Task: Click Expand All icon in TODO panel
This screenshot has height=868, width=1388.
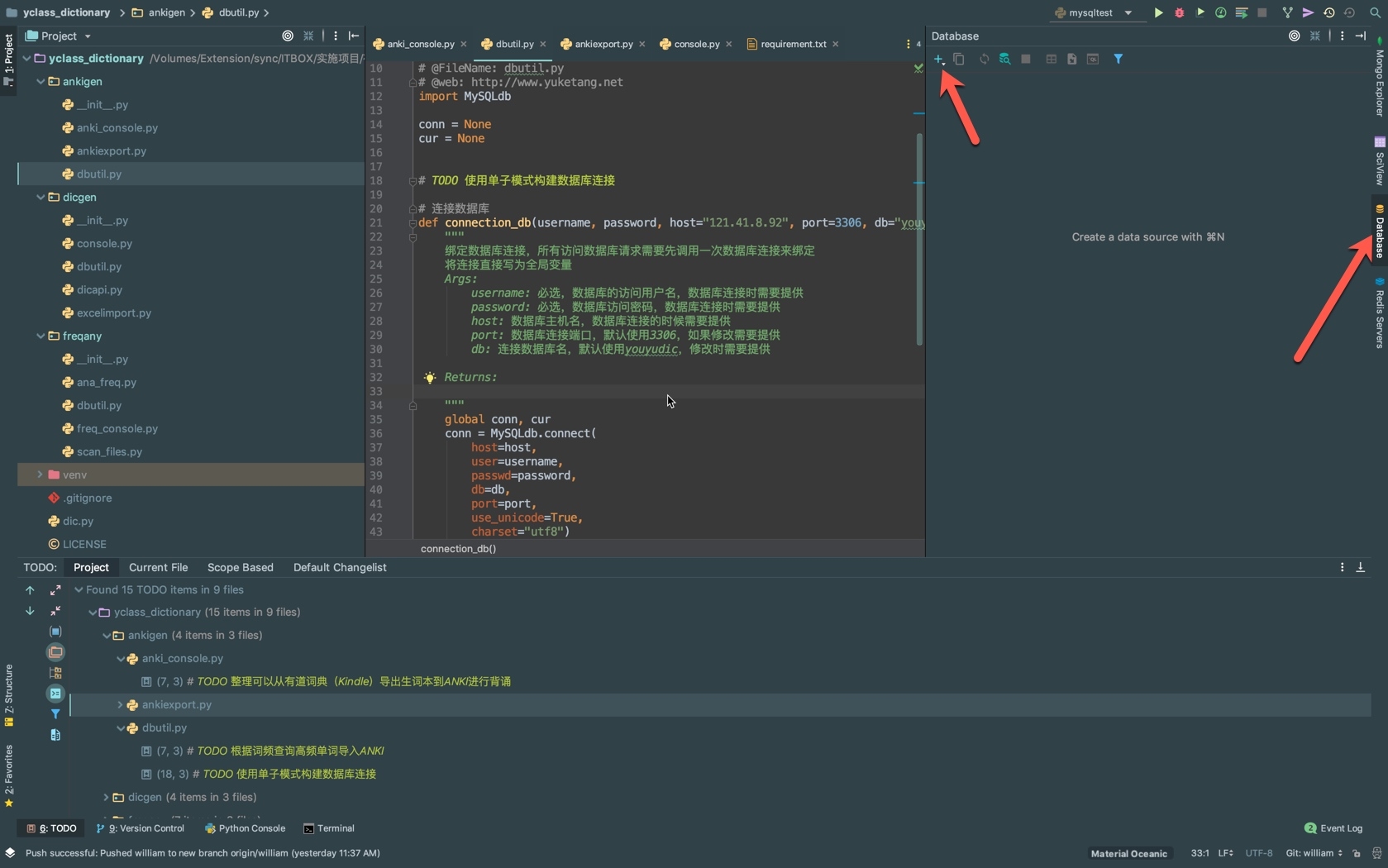Action: (x=55, y=590)
